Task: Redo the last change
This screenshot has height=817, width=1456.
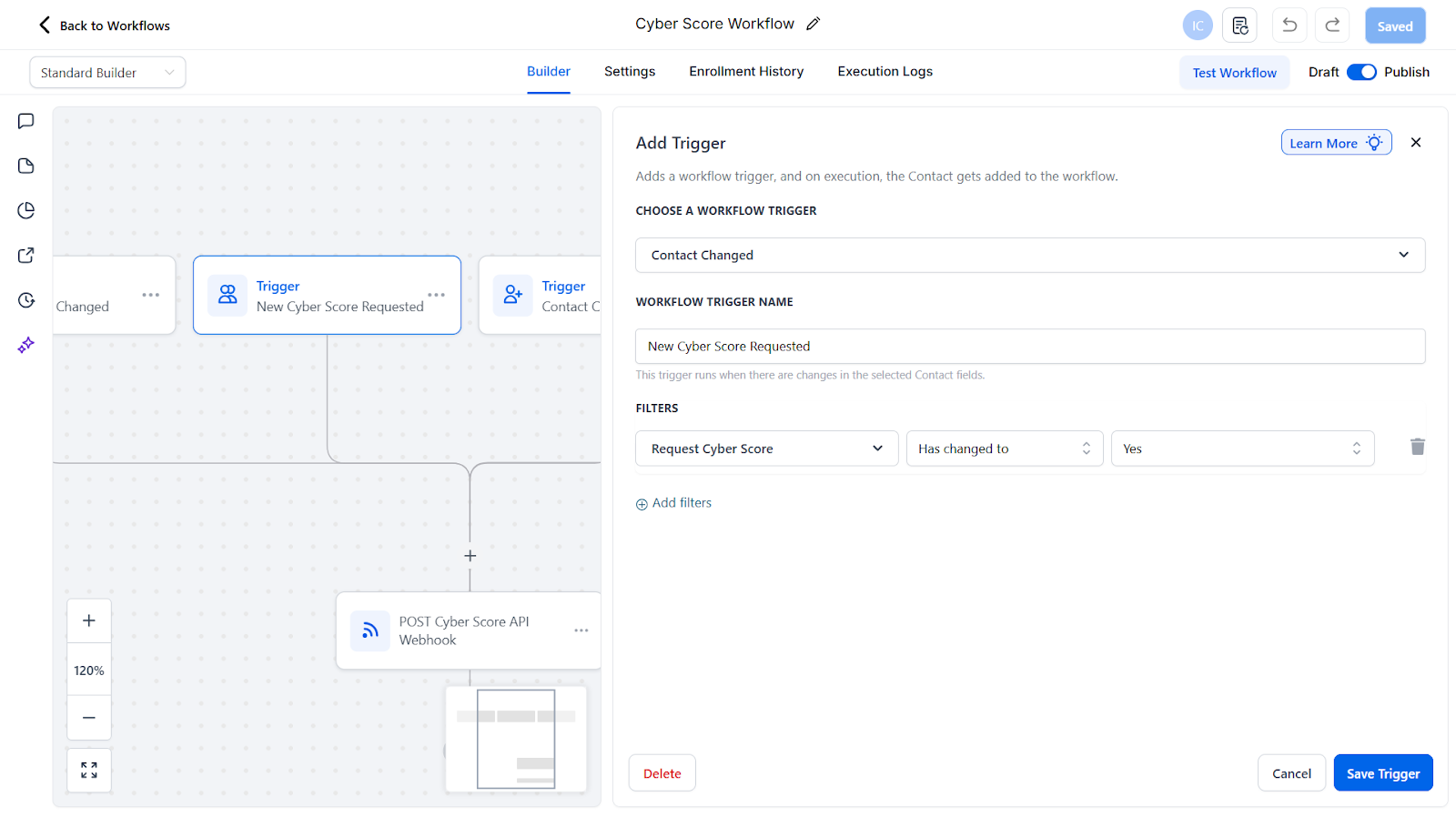Action: 1332,25
